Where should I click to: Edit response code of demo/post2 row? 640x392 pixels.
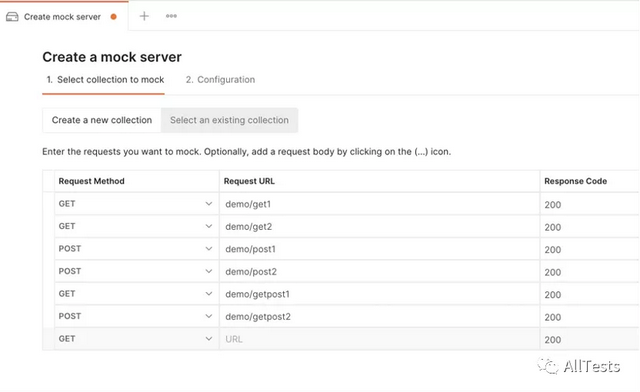coord(589,272)
